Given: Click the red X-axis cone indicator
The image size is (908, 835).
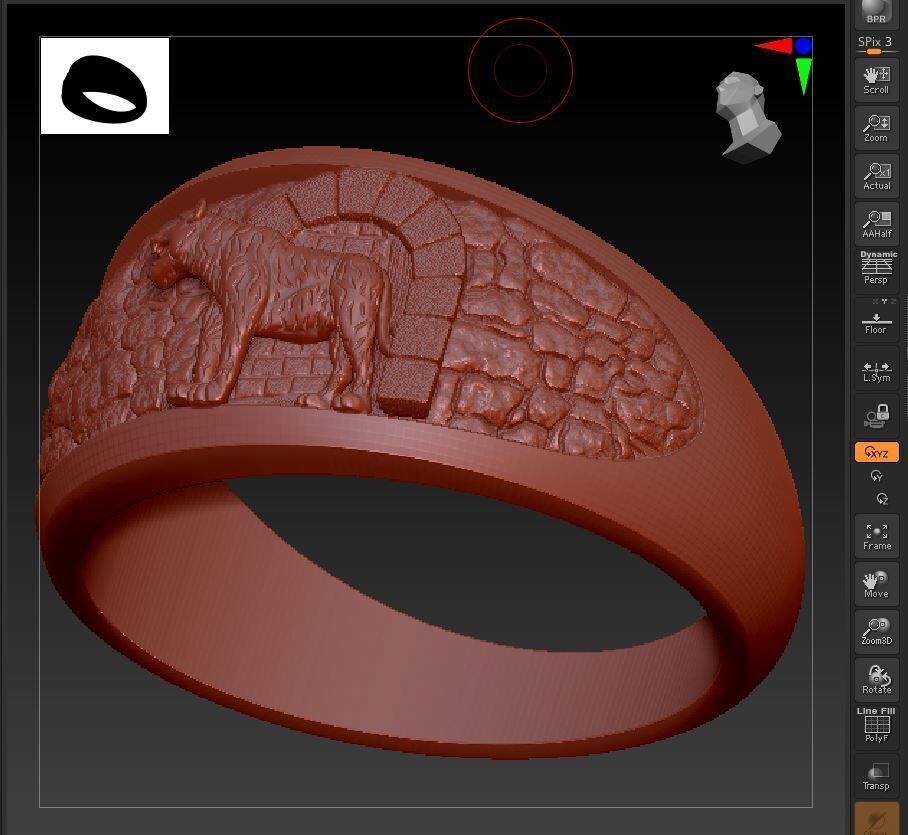Looking at the screenshot, I should (x=773, y=46).
